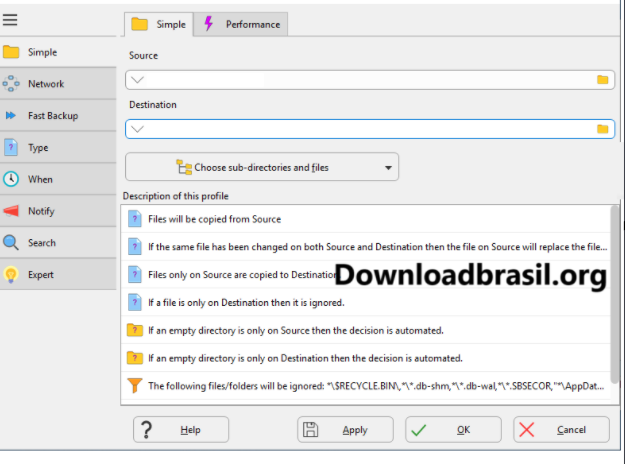Image resolution: width=625 pixels, height=464 pixels.
Task: Confirm with the OK button
Action: tap(453, 430)
